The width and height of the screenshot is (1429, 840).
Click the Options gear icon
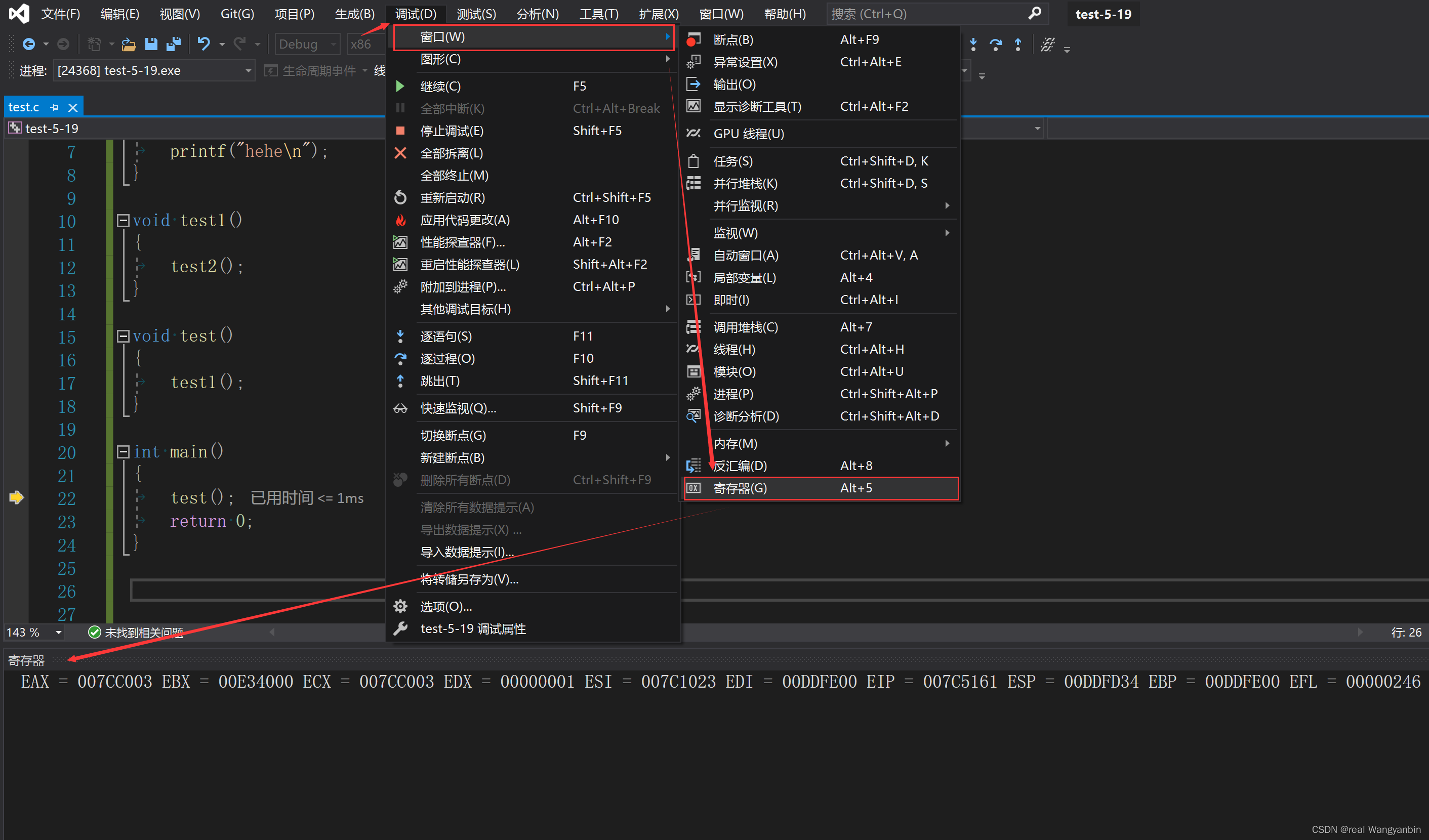[x=400, y=607]
